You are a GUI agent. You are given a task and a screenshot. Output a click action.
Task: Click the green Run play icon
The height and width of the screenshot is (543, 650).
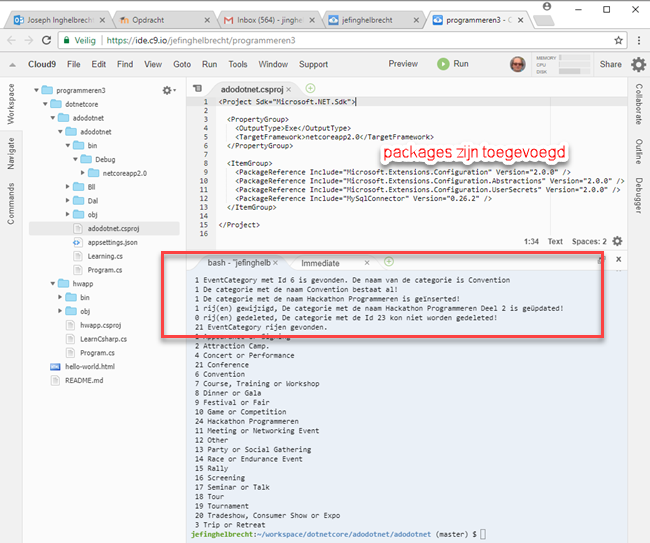443,64
